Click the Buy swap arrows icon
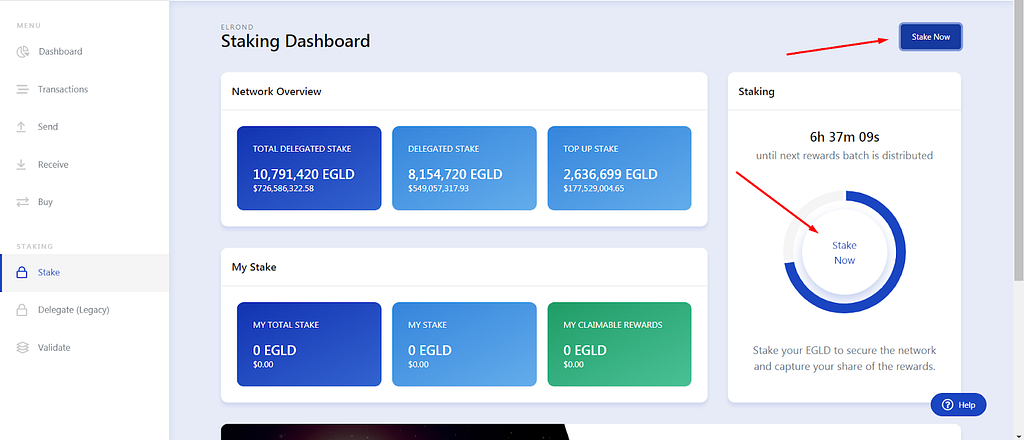Image resolution: width=1024 pixels, height=440 pixels. pyautogui.click(x=23, y=202)
